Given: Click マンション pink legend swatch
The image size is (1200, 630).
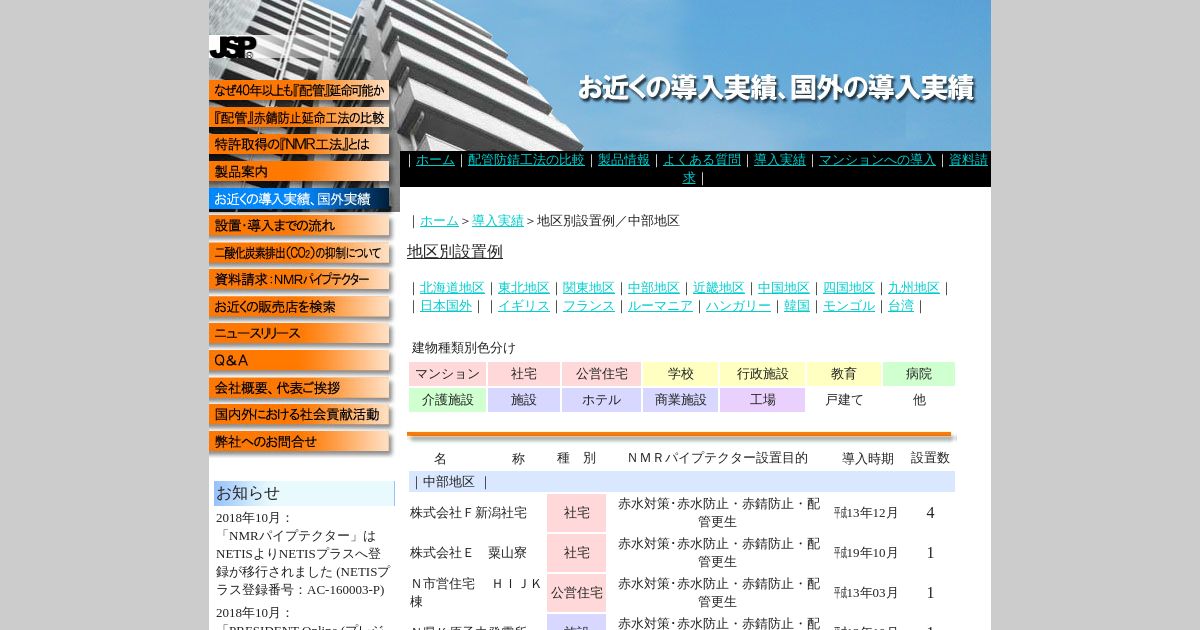Looking at the screenshot, I should pos(447,374).
